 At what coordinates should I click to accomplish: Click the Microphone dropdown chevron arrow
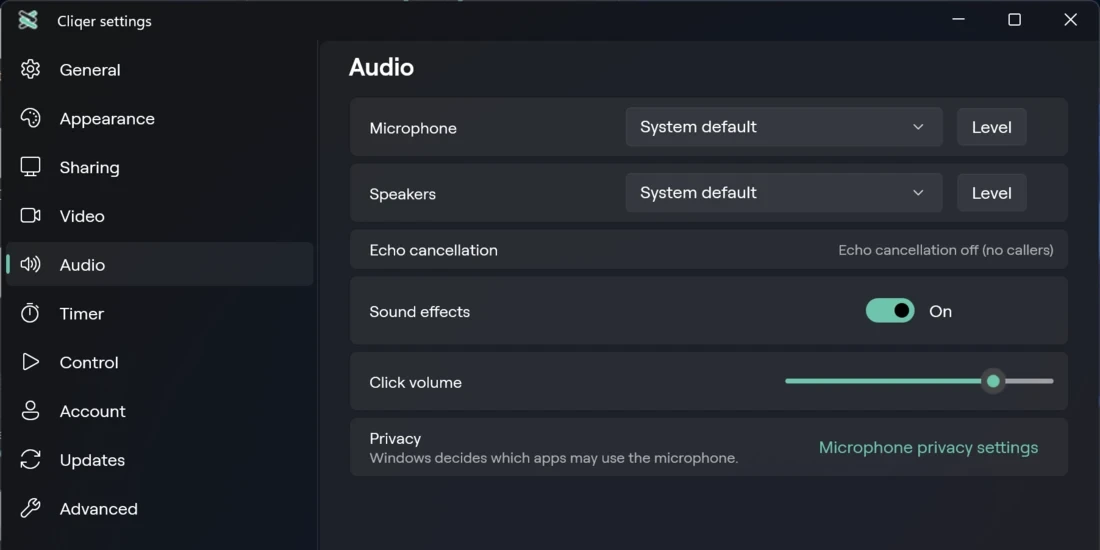point(918,127)
